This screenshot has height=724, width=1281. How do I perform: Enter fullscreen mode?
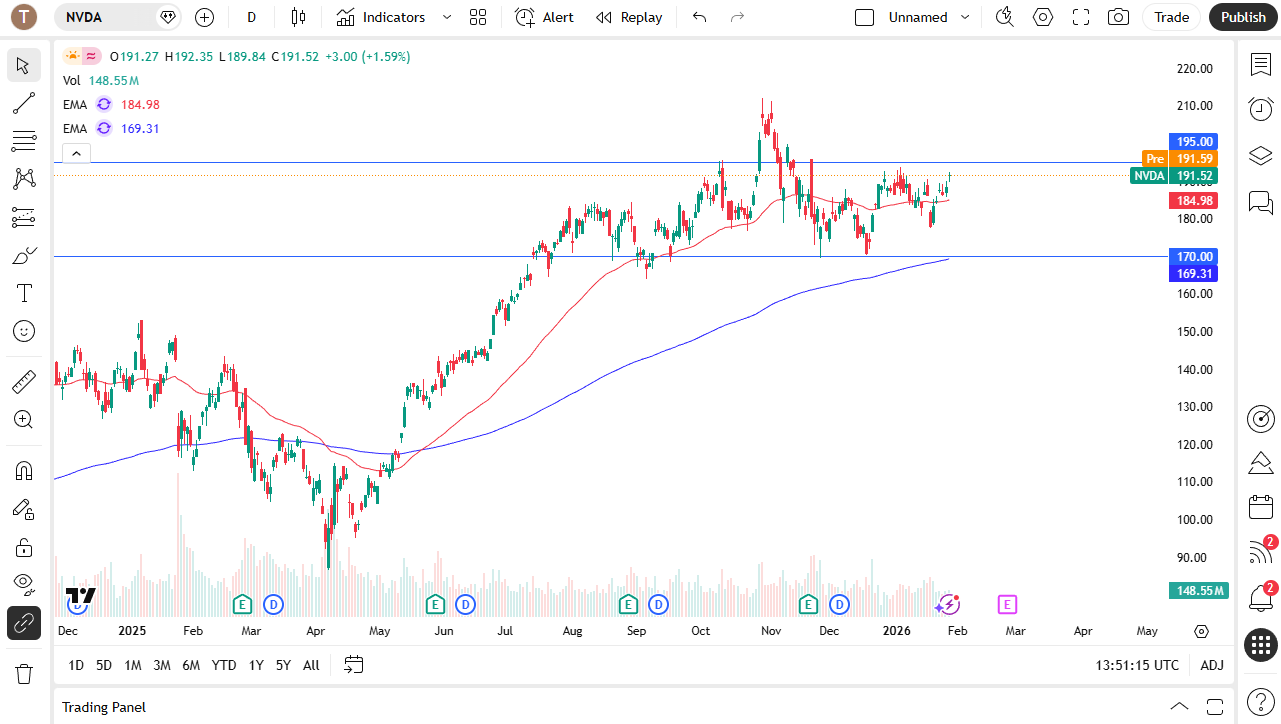pos(1080,17)
